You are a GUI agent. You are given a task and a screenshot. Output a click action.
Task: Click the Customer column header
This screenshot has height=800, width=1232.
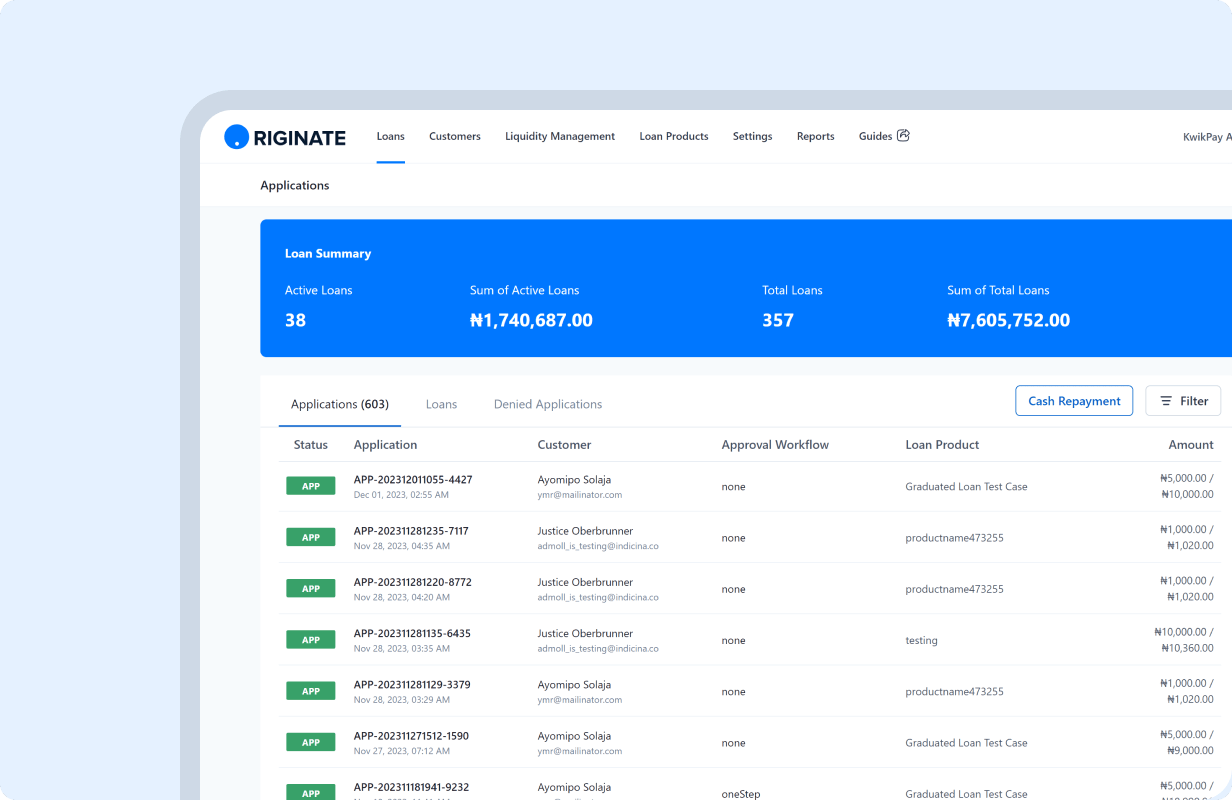(x=564, y=445)
